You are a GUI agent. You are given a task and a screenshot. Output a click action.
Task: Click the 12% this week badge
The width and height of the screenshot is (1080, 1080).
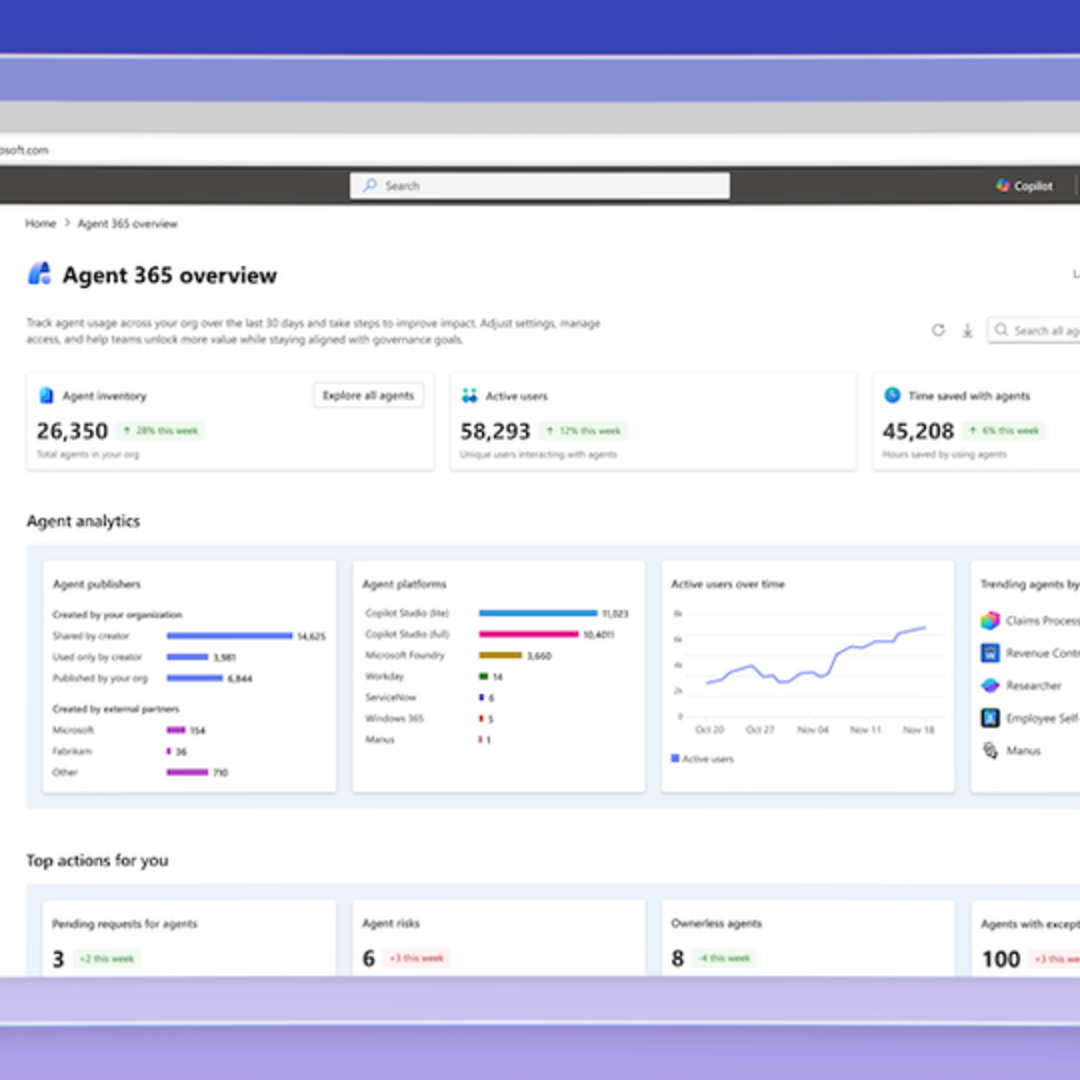point(583,430)
